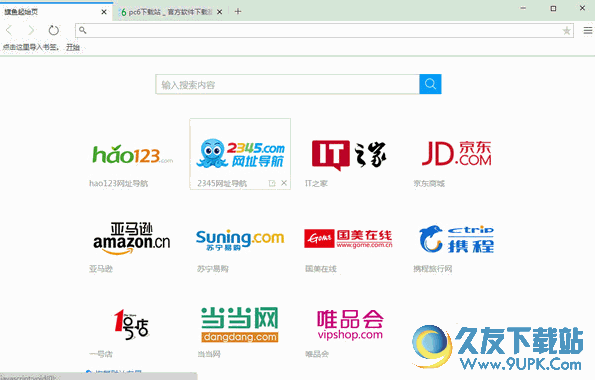Click the 苏宁易购 caption text

coord(212,269)
